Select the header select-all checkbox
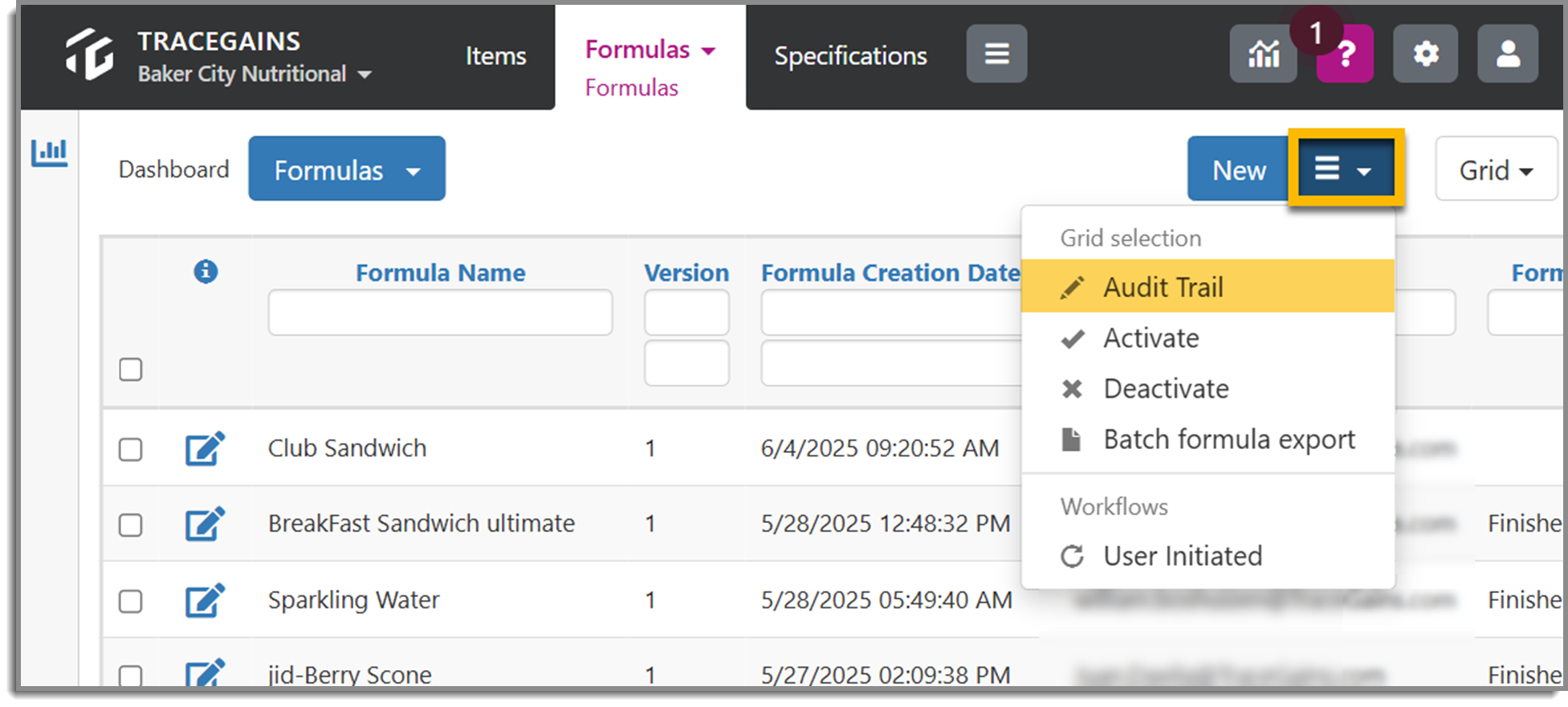The height and width of the screenshot is (707, 1568). [131, 370]
